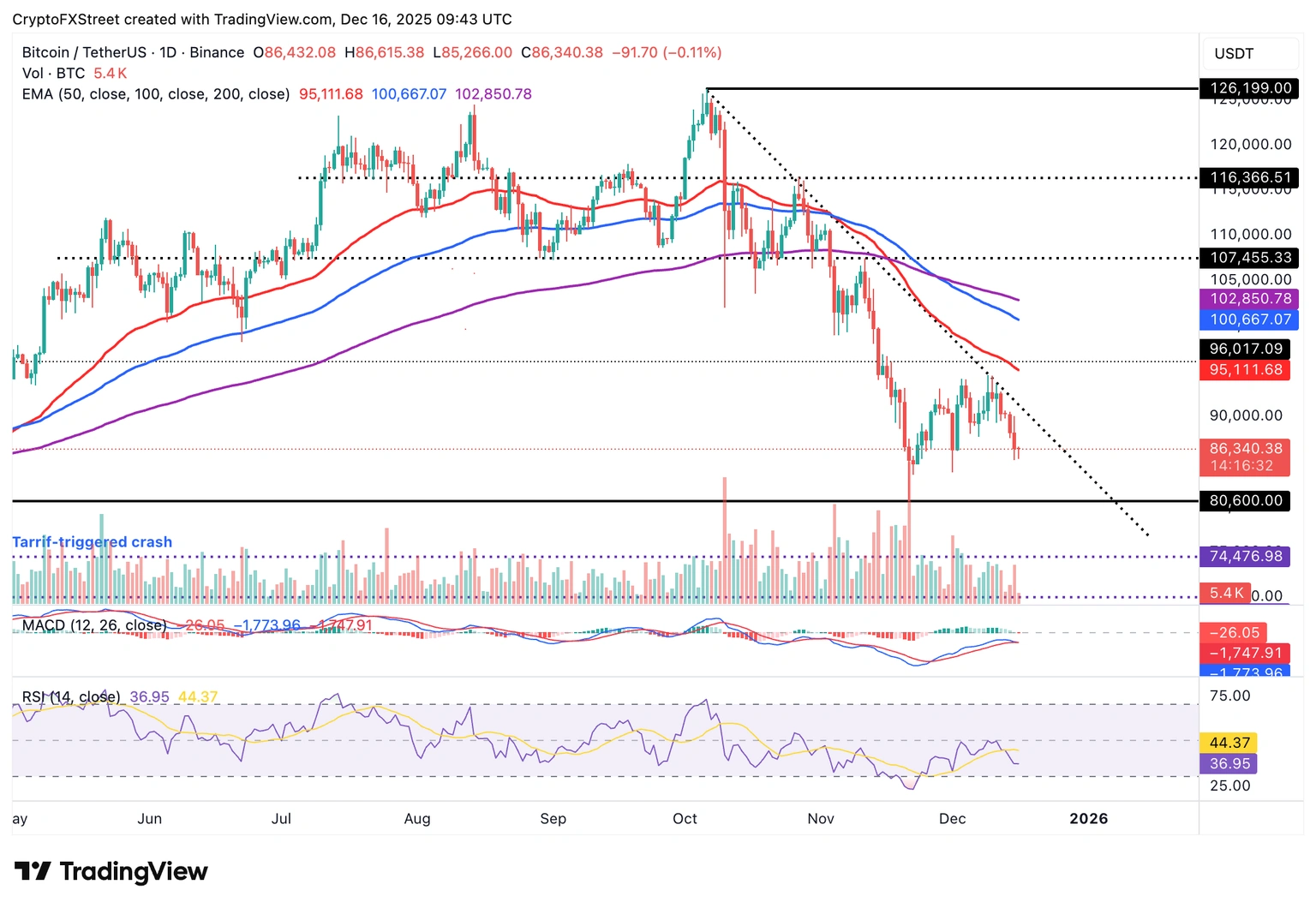Click the 80,600.00 support level label

tap(1246, 501)
